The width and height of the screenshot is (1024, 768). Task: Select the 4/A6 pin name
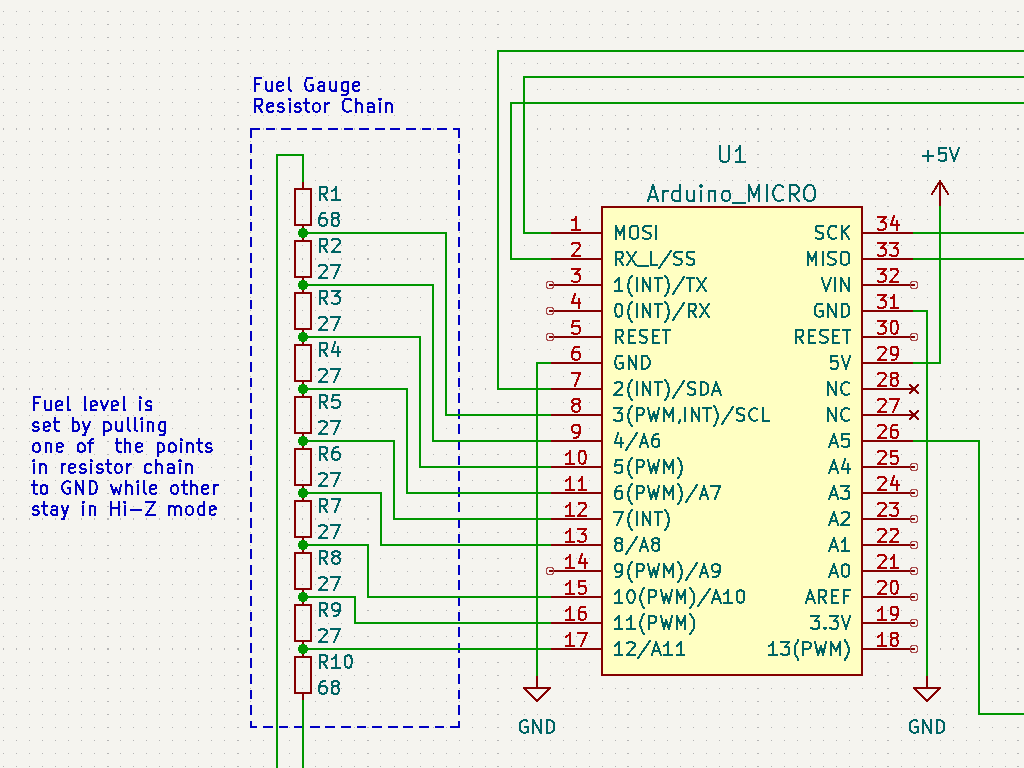coord(637,441)
